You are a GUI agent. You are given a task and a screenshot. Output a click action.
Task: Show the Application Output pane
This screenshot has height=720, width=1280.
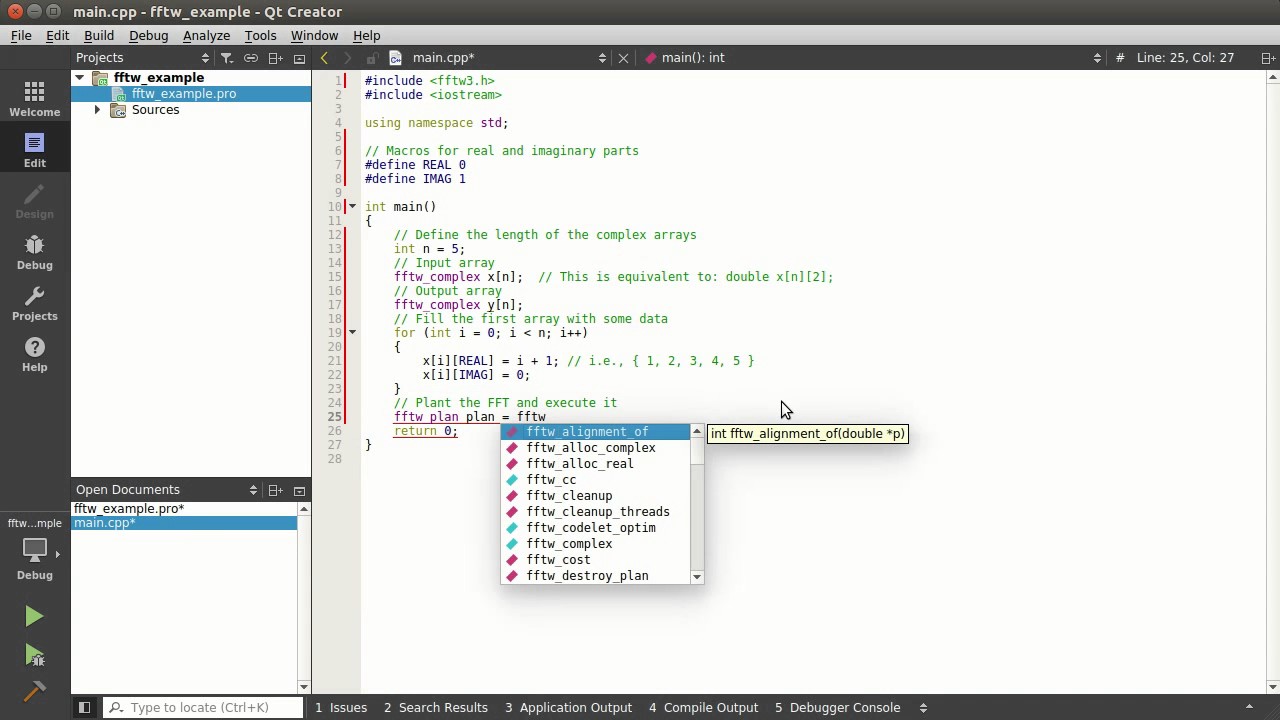click(x=568, y=708)
